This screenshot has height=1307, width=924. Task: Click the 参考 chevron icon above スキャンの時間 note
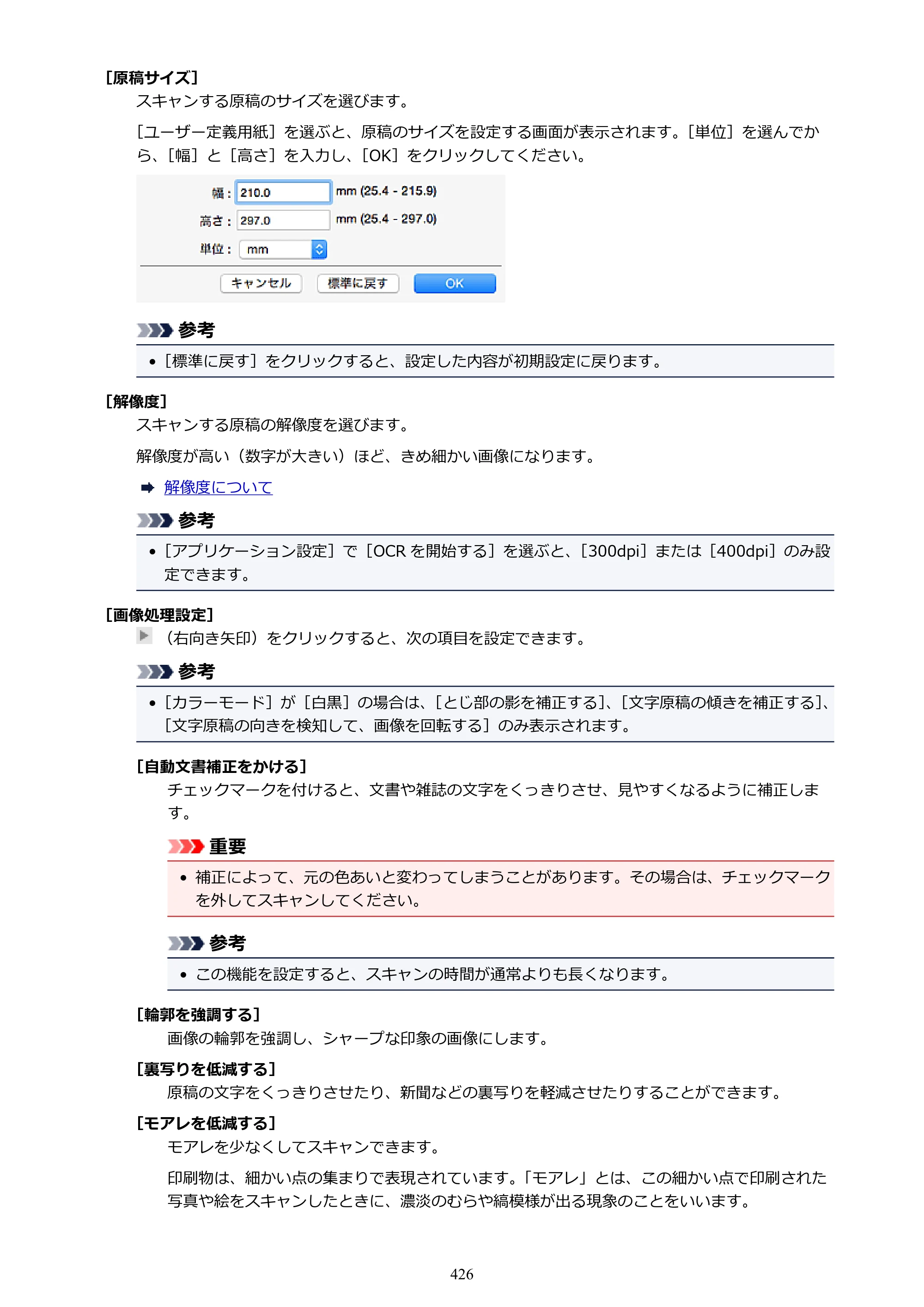(x=186, y=943)
